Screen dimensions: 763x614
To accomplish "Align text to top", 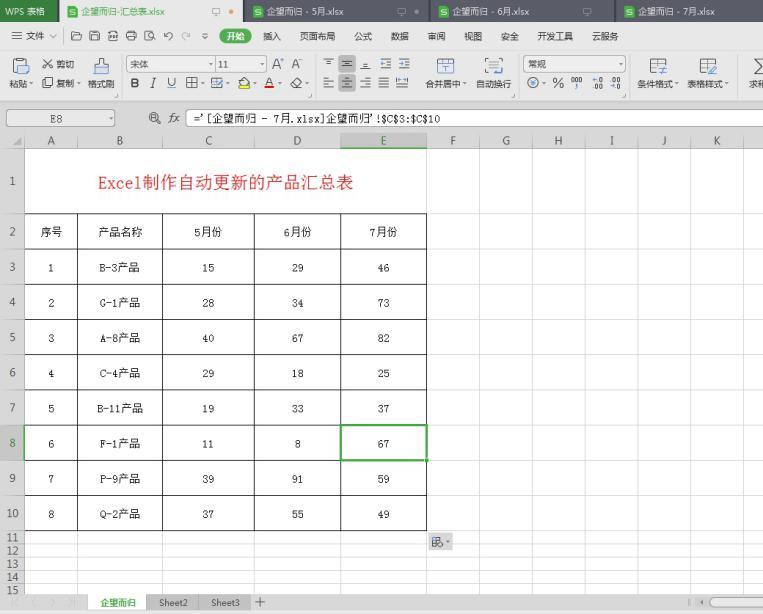I will pos(328,64).
